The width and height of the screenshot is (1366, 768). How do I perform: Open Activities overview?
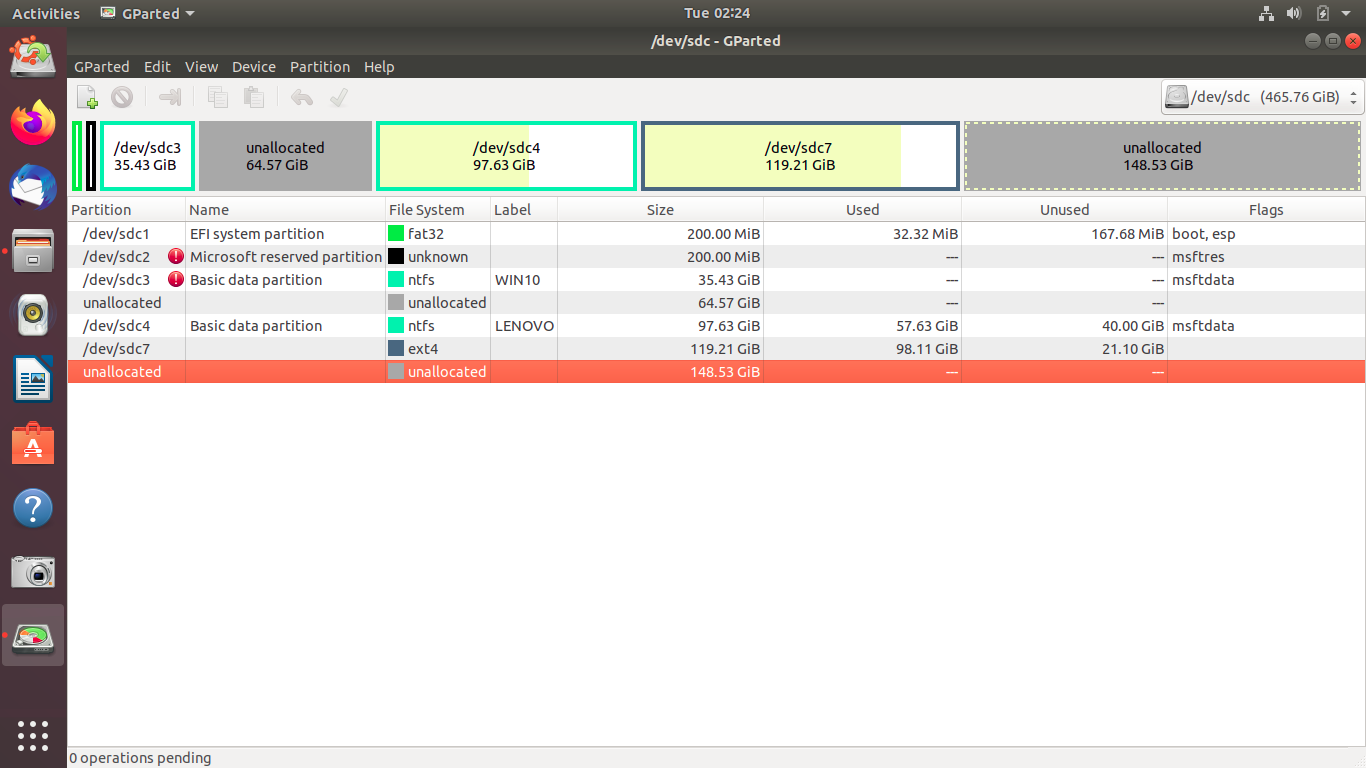pos(46,13)
